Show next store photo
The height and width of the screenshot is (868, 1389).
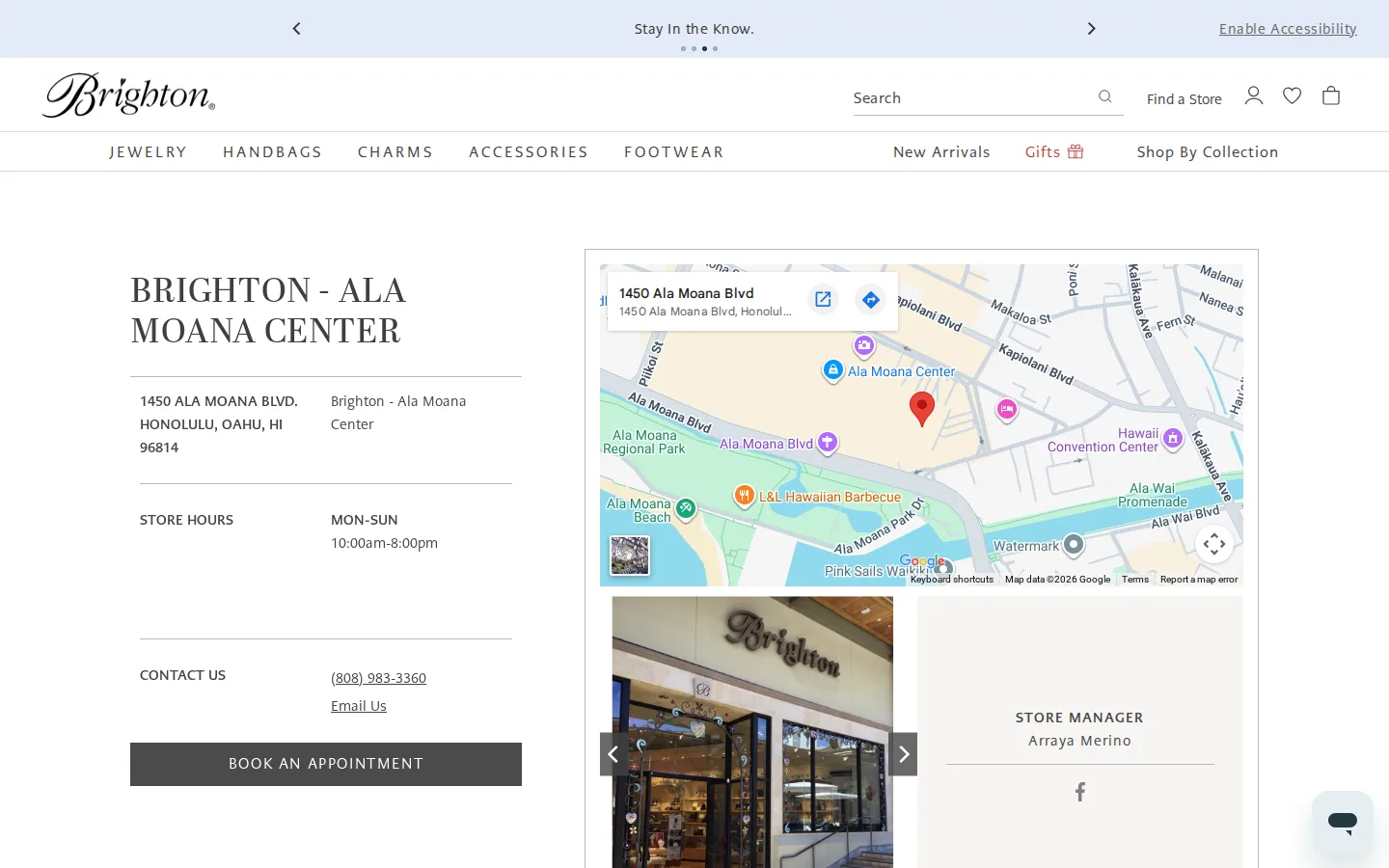(903, 754)
